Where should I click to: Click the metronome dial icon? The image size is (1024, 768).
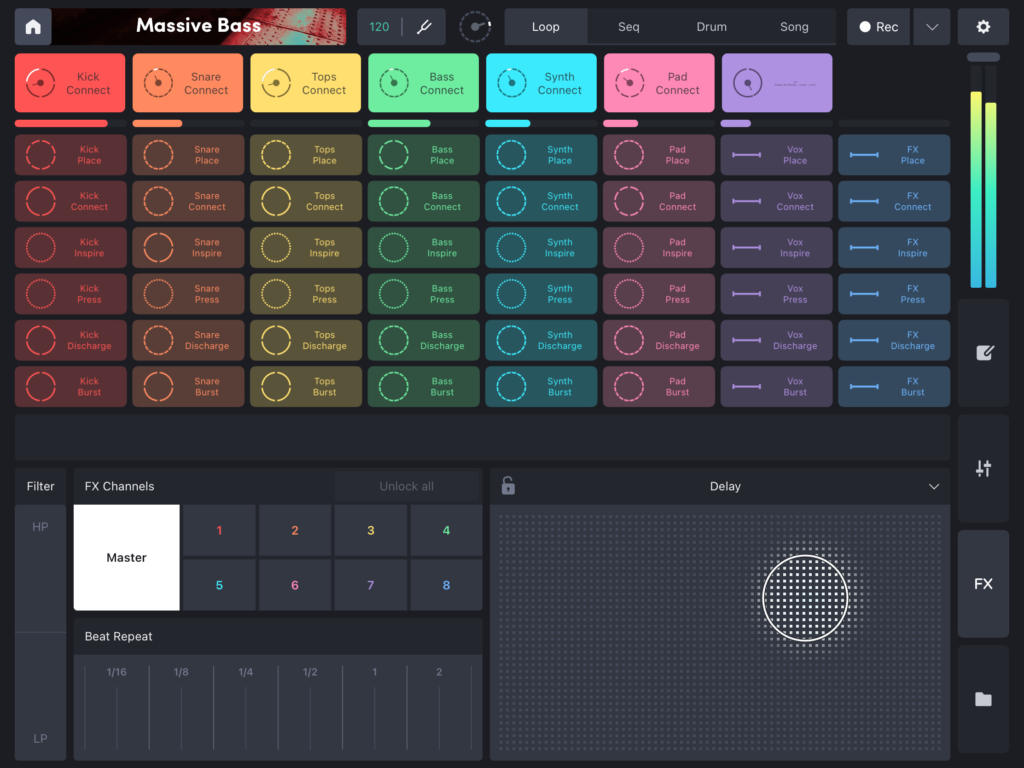point(475,27)
